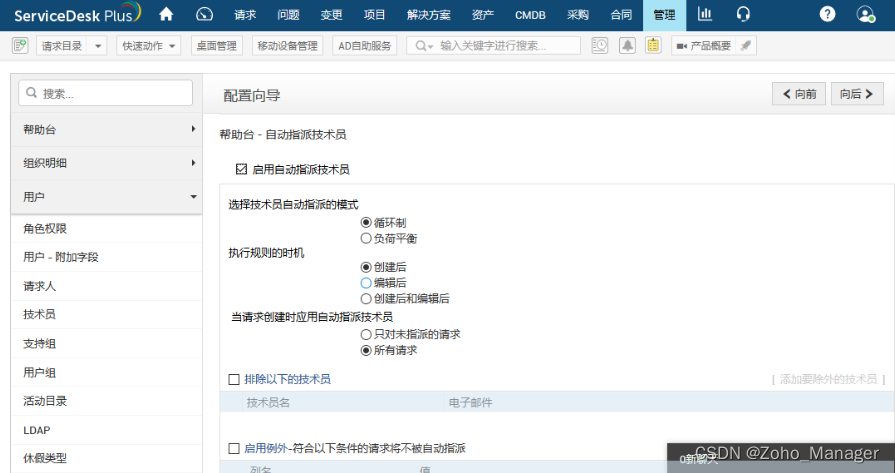Open the 管理 tab

(x=664, y=15)
